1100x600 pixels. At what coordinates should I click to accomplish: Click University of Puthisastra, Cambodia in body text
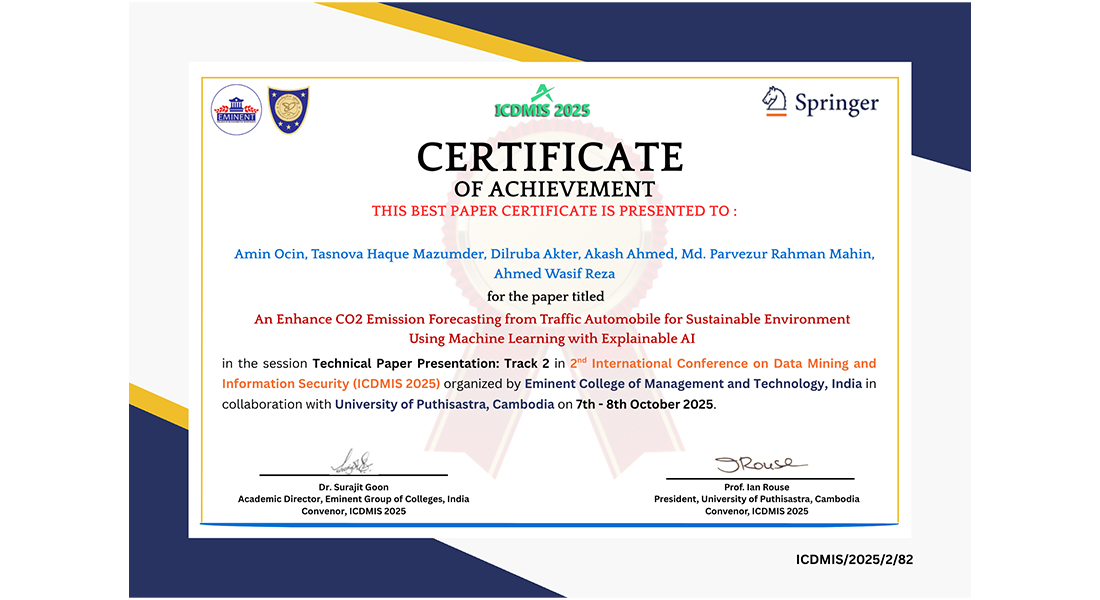444,405
